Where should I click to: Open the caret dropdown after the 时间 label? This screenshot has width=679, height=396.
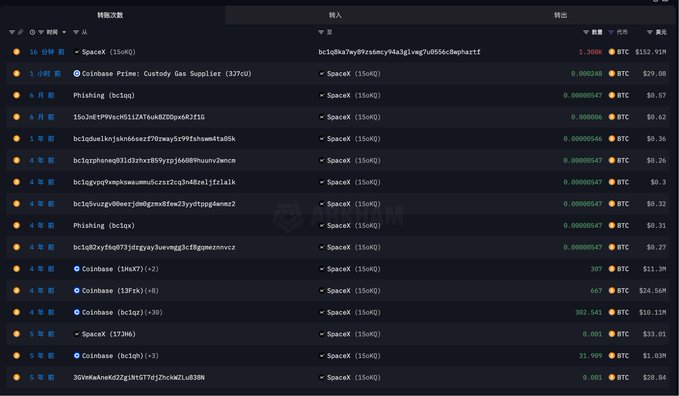coord(64,32)
